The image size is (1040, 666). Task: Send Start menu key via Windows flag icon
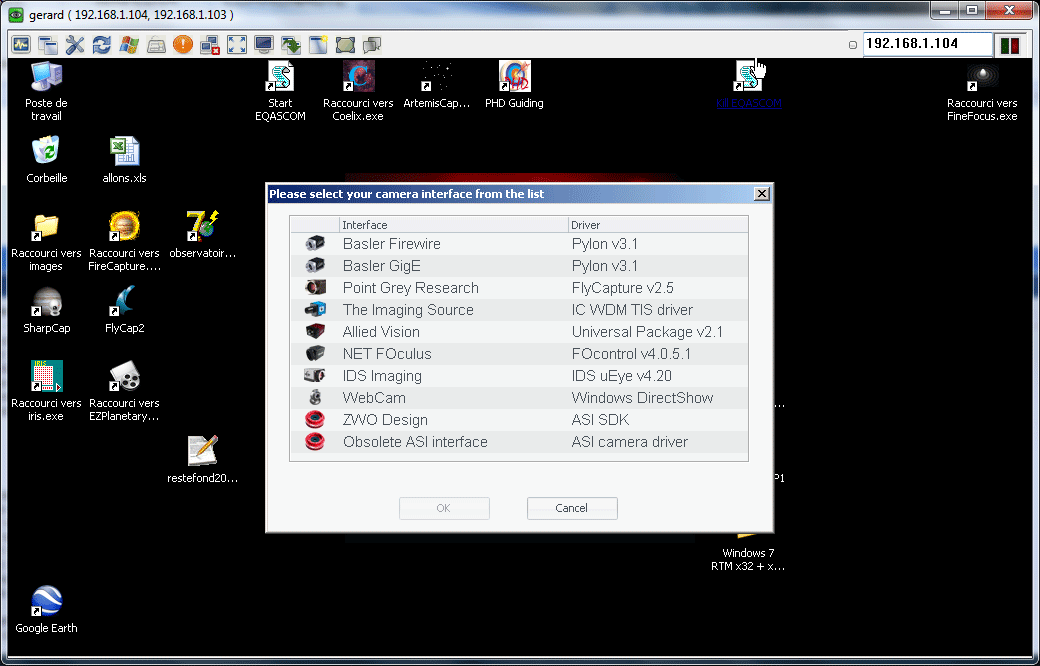(x=129, y=44)
